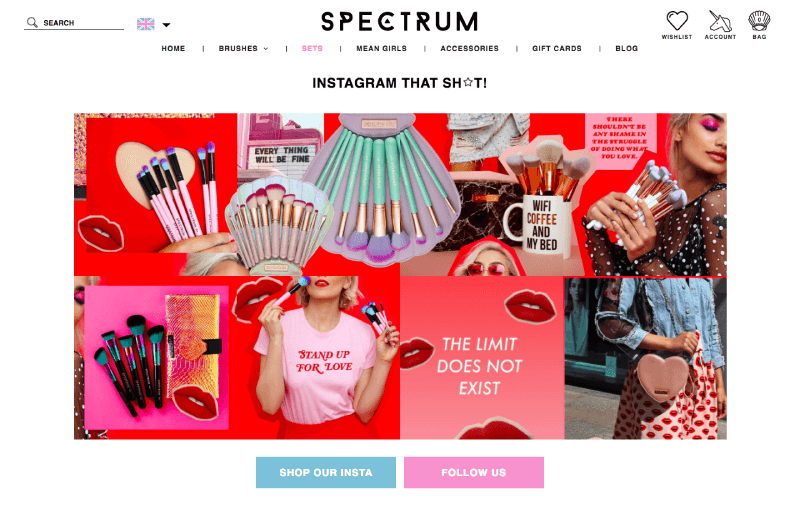
Task: Open the Wishlist heart icon
Action: (677, 21)
